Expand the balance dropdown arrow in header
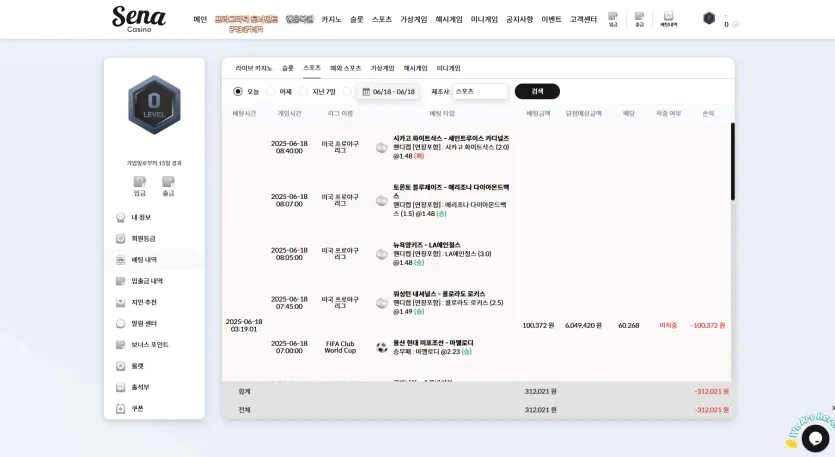The image size is (835, 457). tap(735, 25)
